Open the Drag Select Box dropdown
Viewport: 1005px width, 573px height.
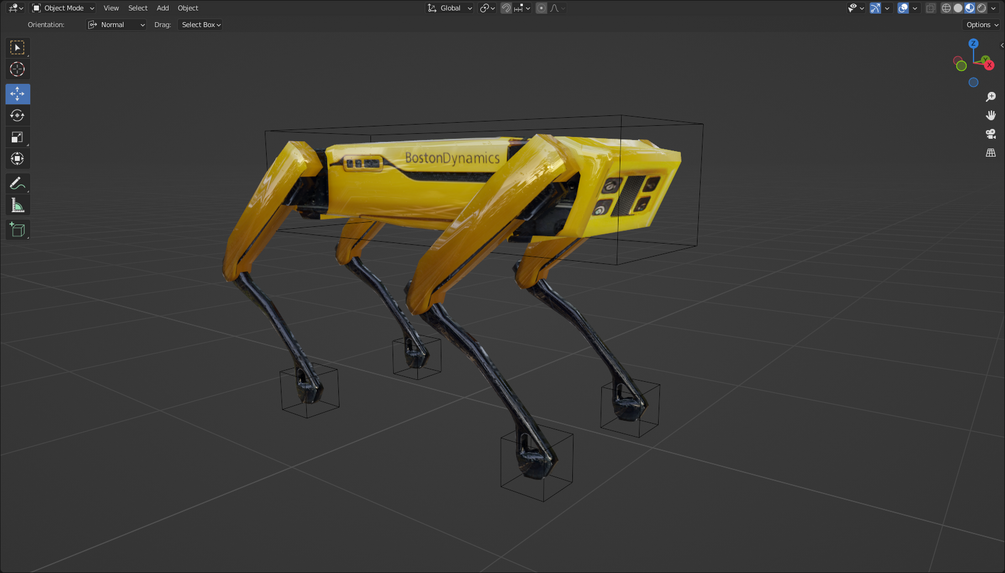coord(201,25)
